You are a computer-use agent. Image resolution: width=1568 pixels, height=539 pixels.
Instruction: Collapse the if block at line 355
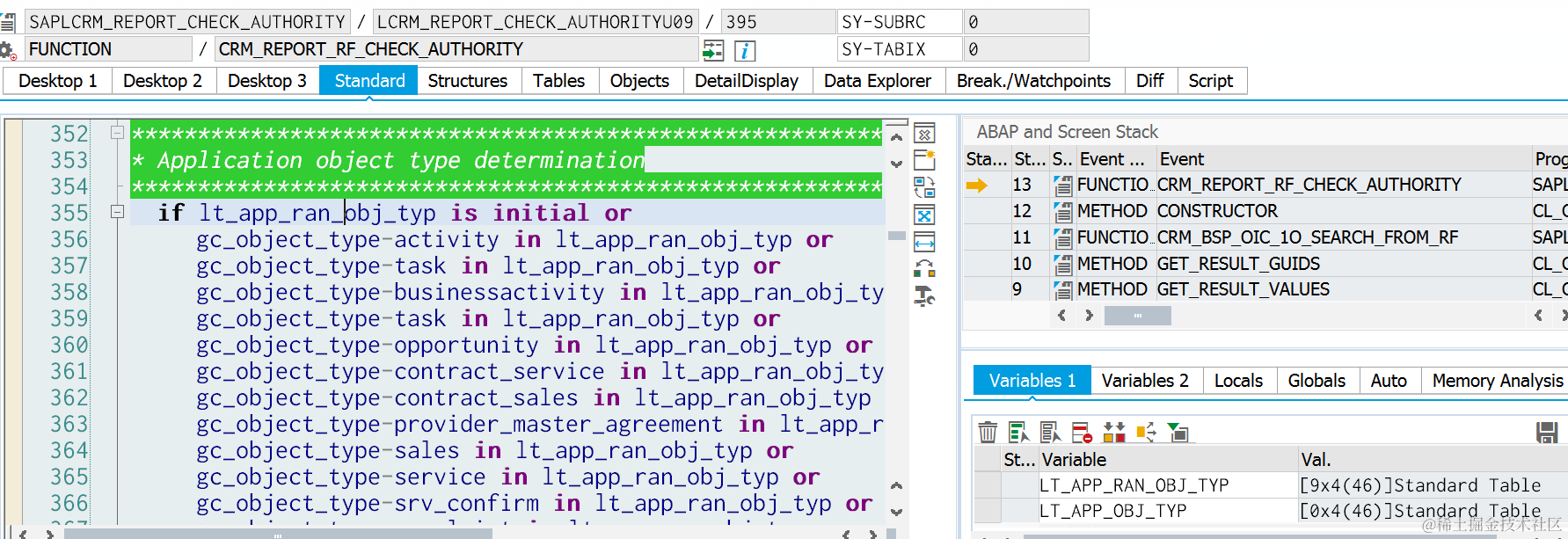click(x=117, y=212)
